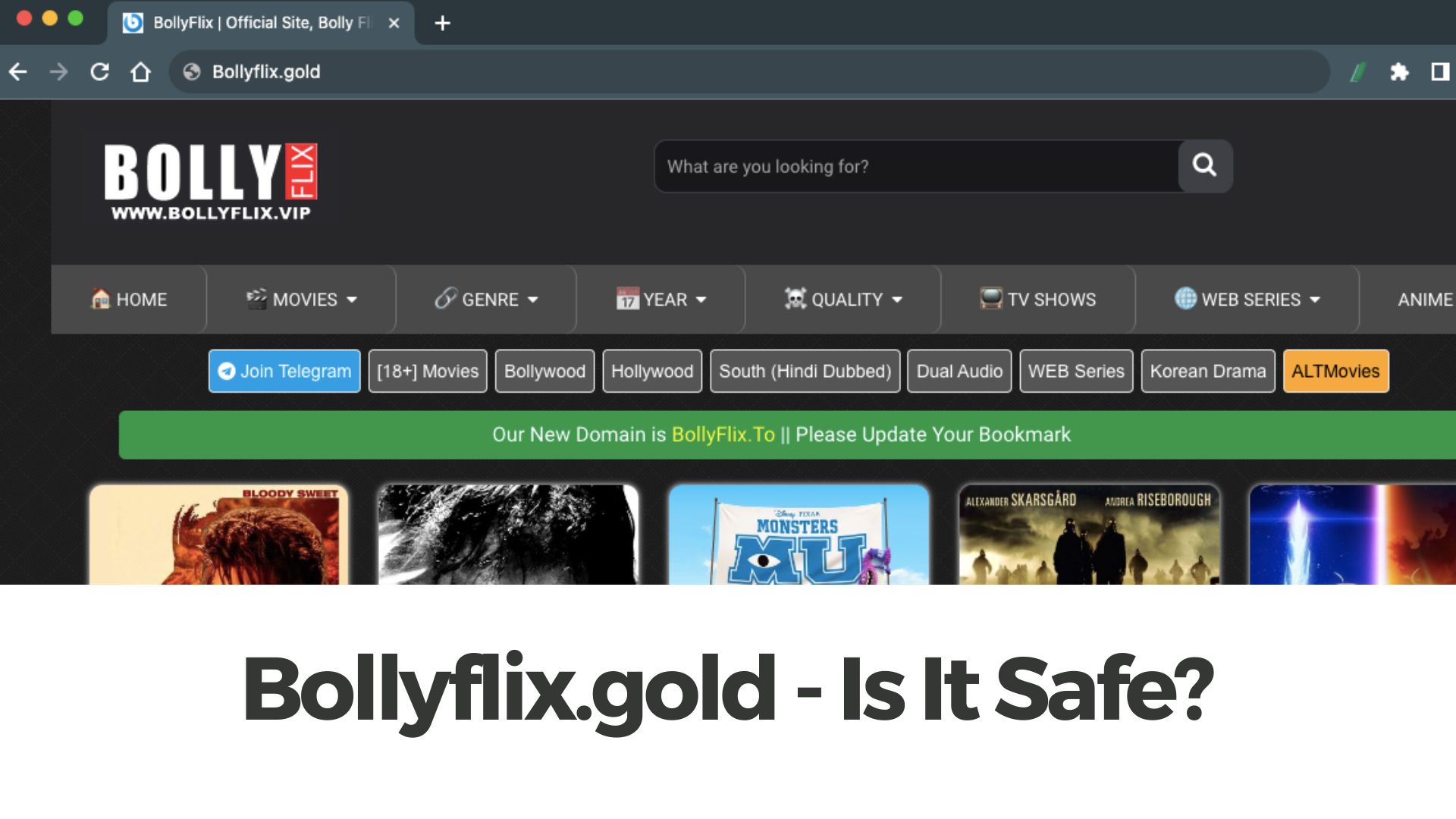Go back with browser back arrow
The height and width of the screenshot is (819, 1456).
18,72
